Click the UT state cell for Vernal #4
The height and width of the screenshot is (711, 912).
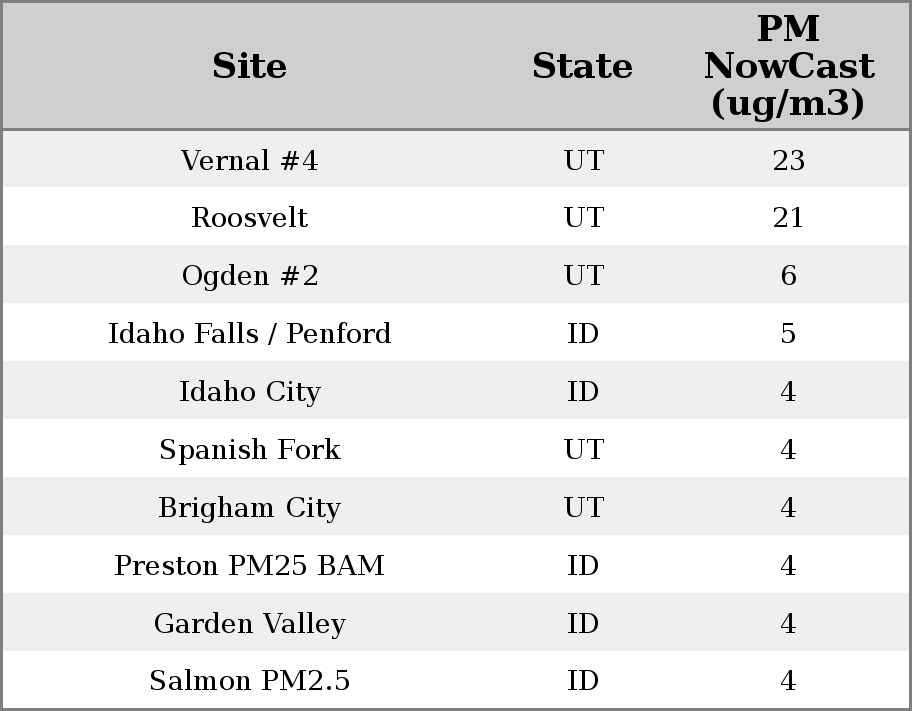[x=583, y=160]
